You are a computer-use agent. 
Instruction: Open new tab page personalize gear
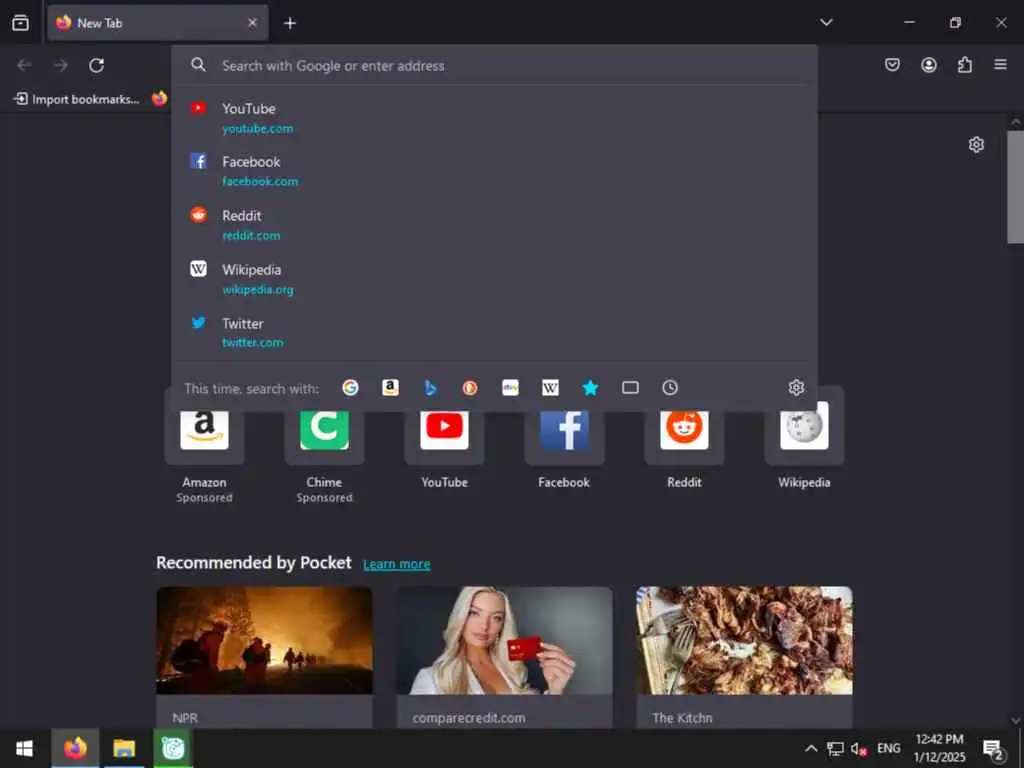click(x=976, y=144)
